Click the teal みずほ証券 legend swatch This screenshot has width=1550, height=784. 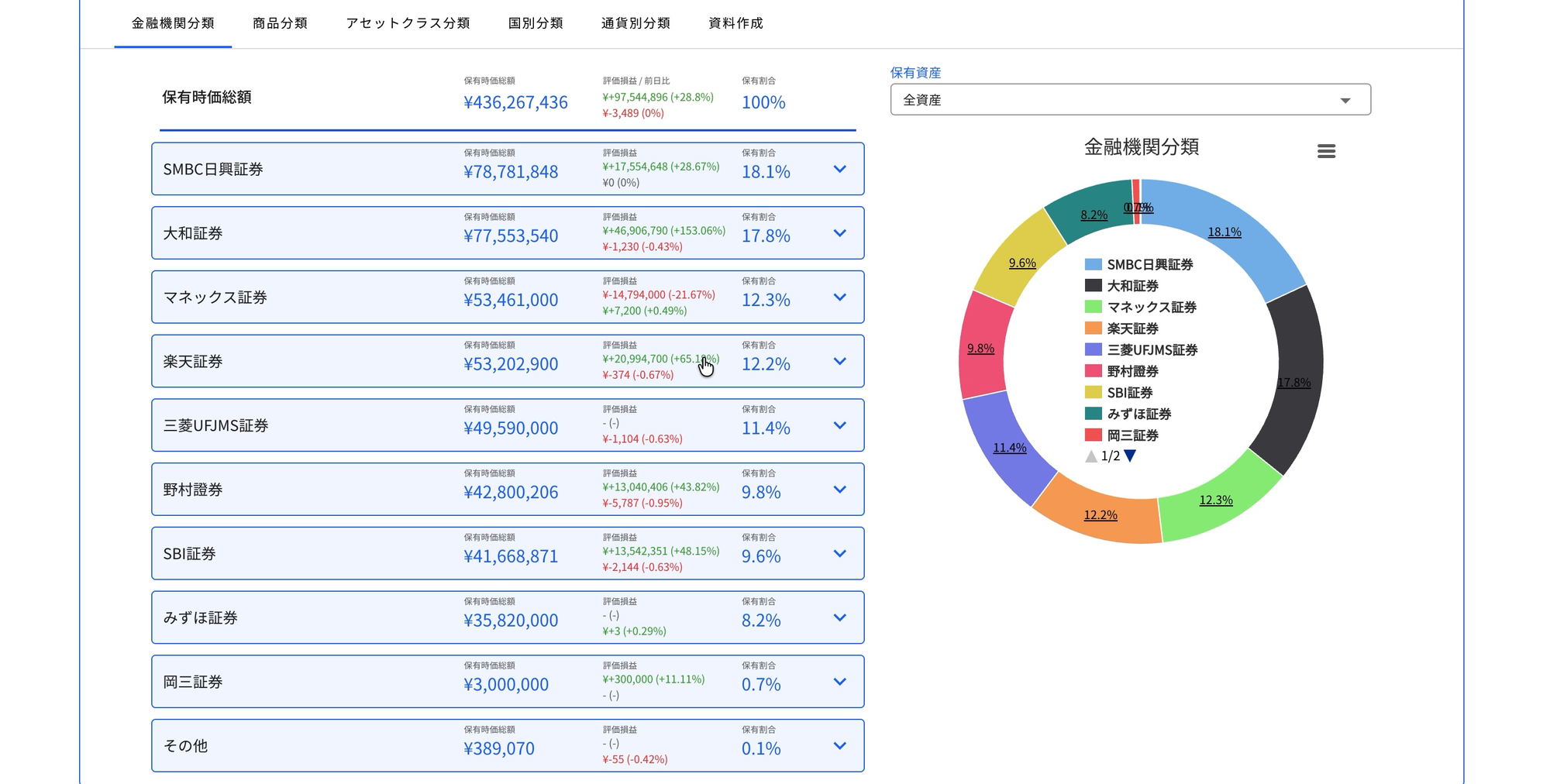(1094, 413)
